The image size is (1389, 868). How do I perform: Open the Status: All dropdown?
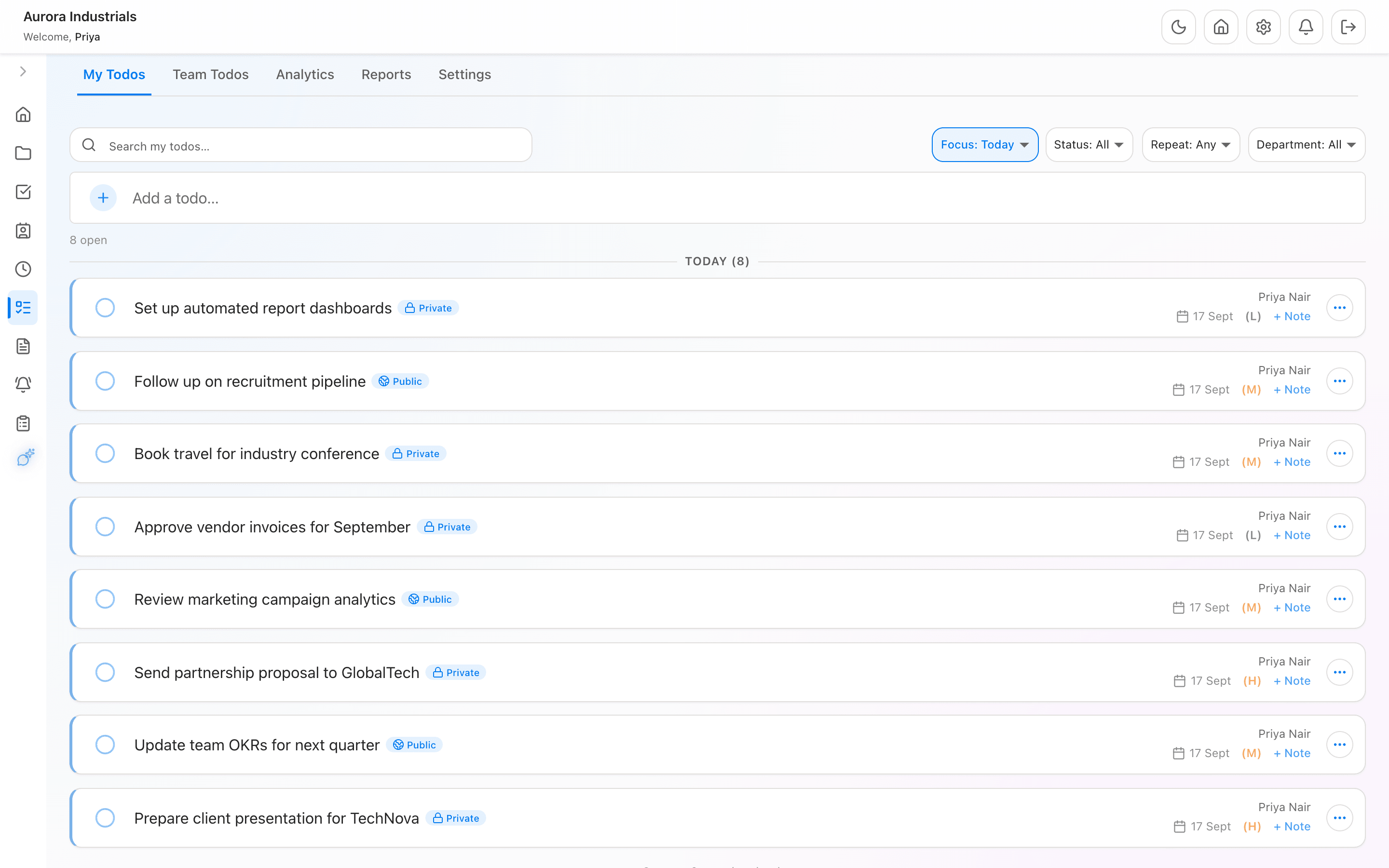1089,145
